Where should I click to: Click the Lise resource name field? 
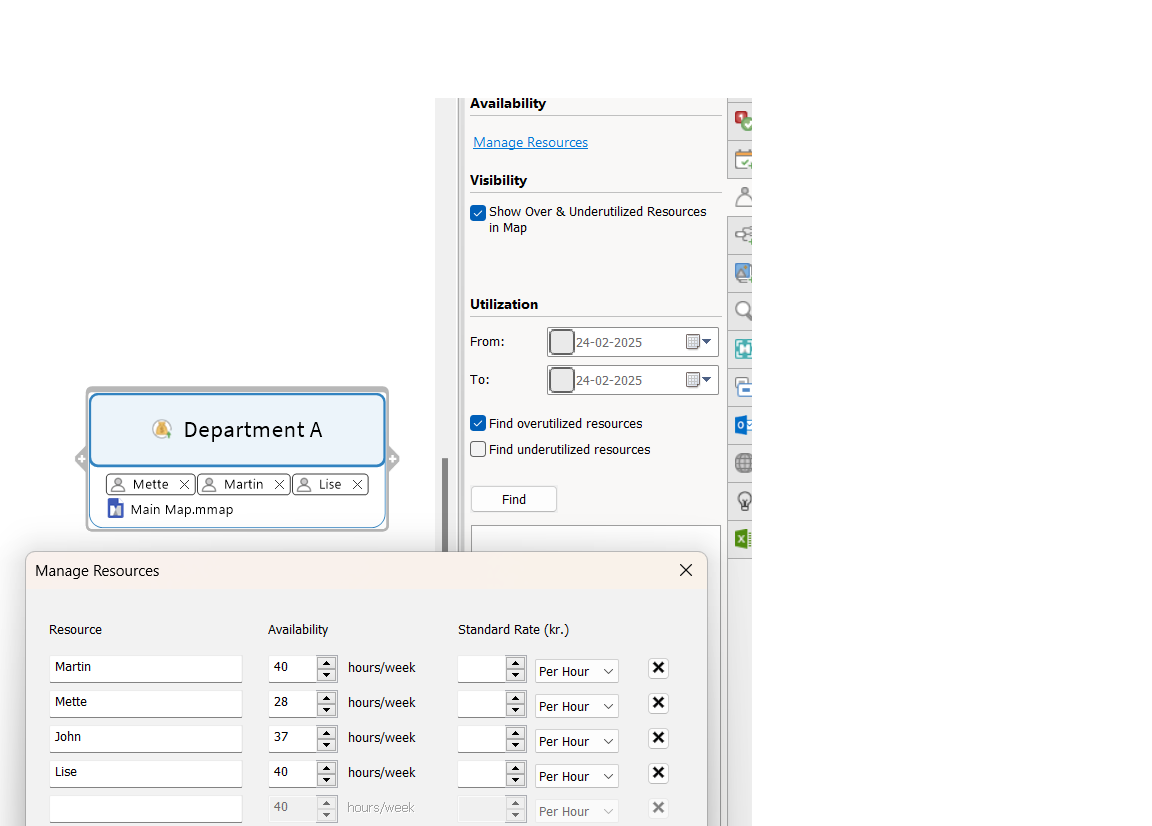(145, 773)
